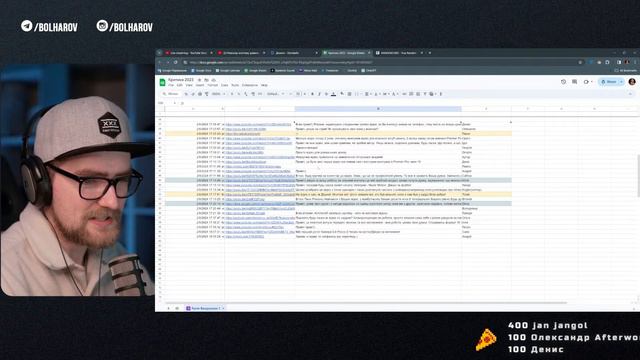Toggle strikethrough formatting

pyautogui.click(x=326, y=94)
